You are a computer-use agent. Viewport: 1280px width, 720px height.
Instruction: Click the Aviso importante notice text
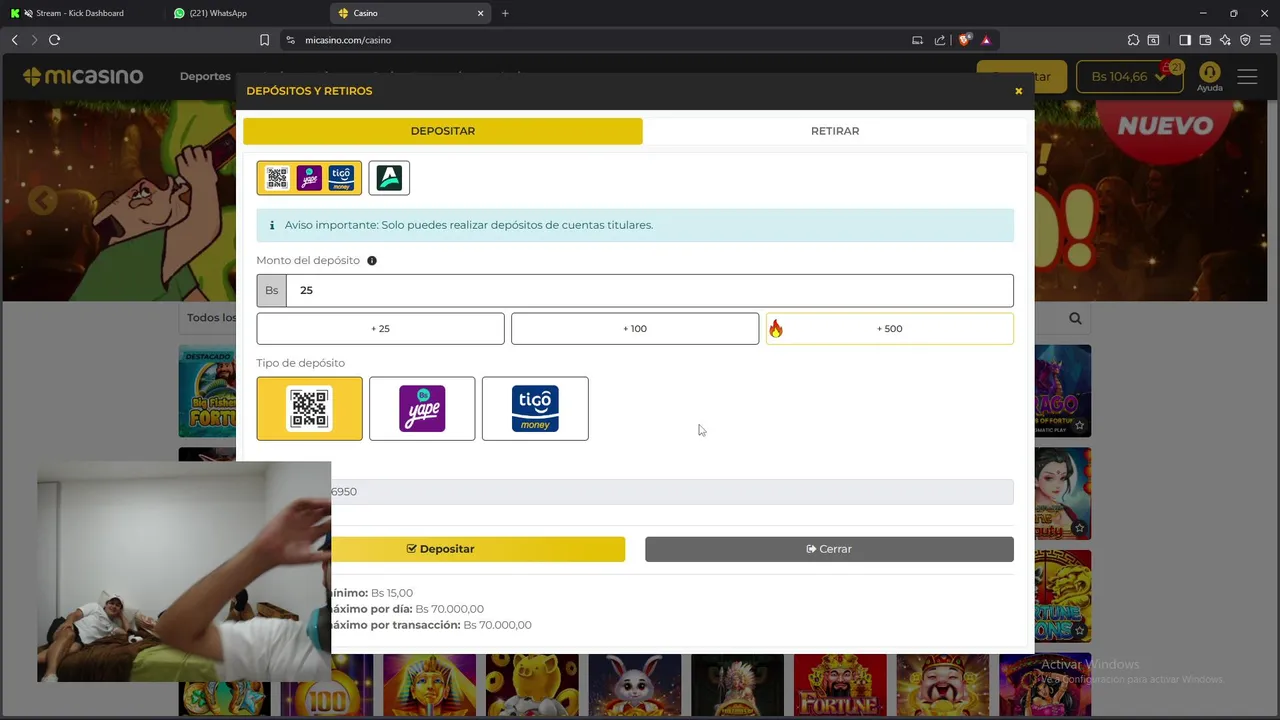click(x=468, y=225)
